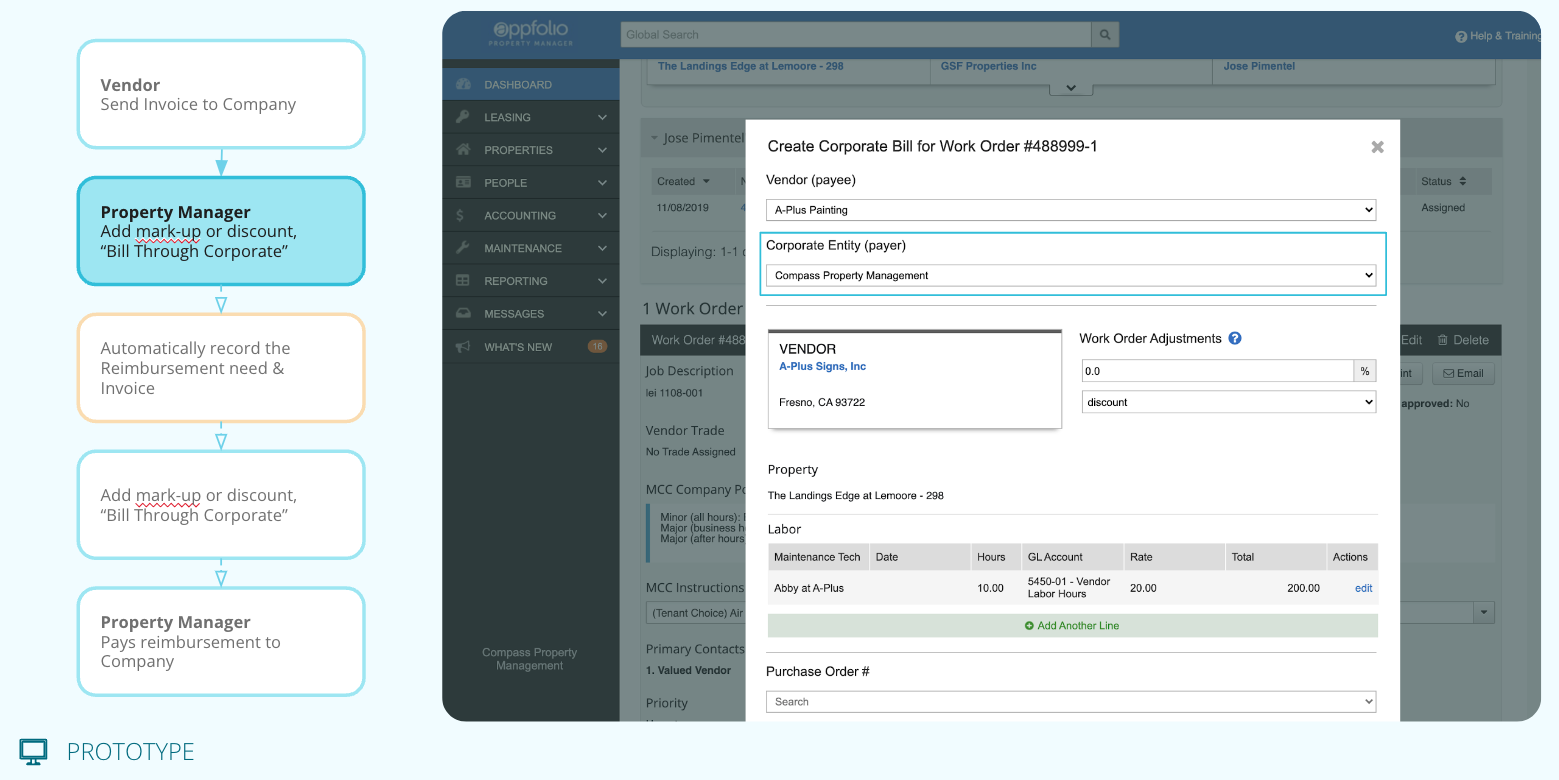Collapse the Jose Pimentel section triangle
The image size is (1559, 780).
(x=655, y=139)
